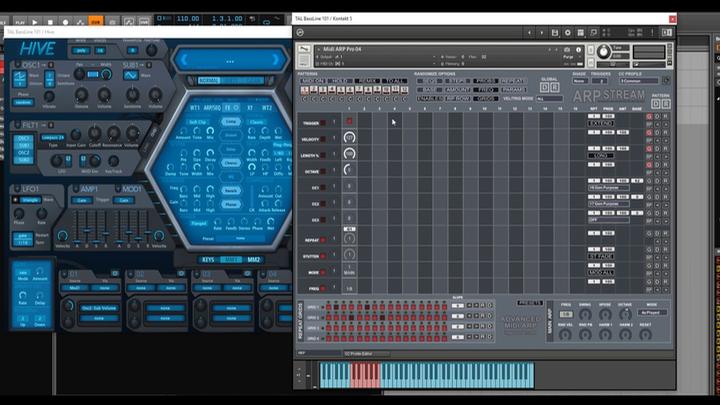This screenshot has height=405, width=720.
Task: Click the Kontakt rack view icon
Action: tap(580, 33)
